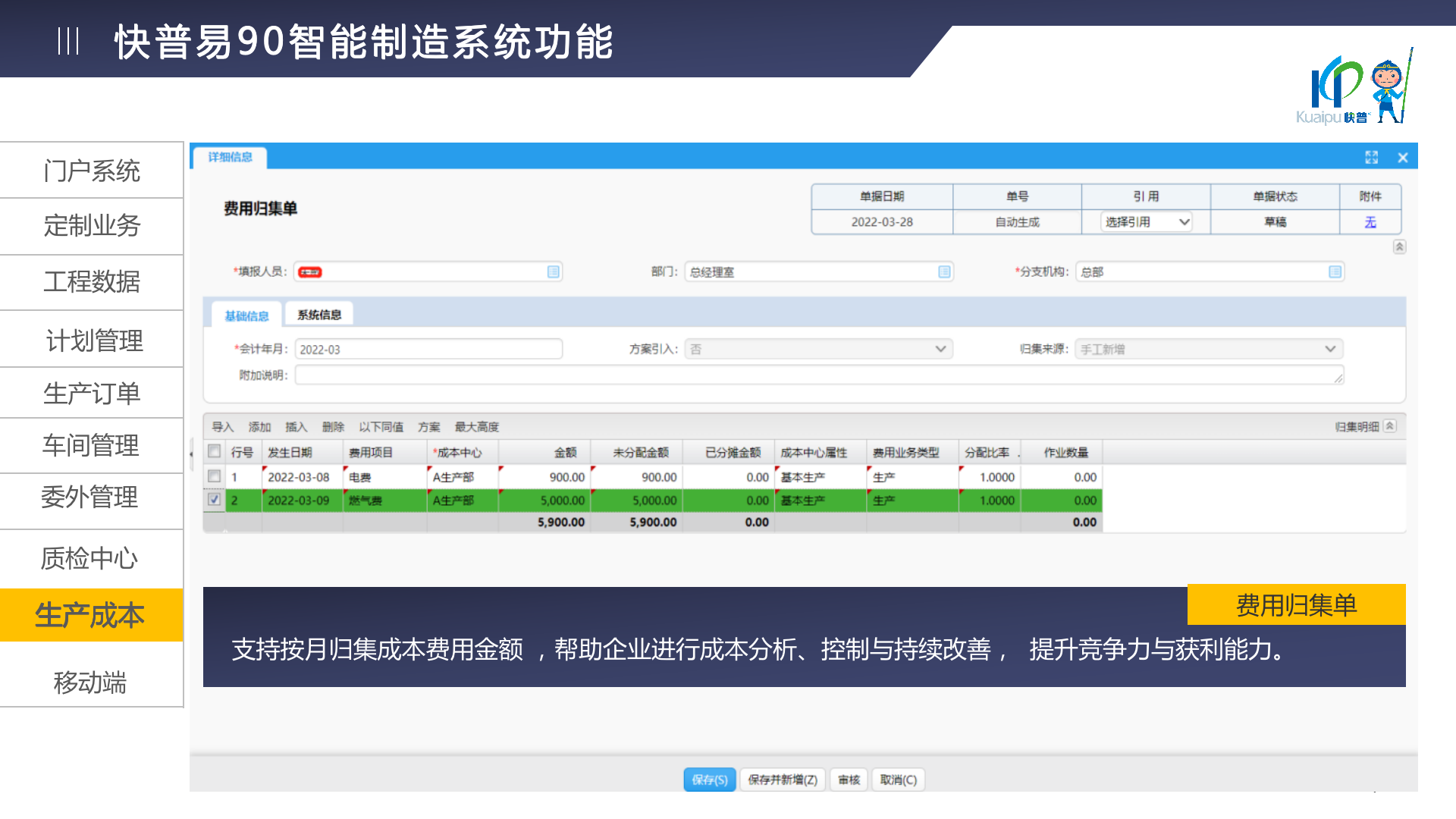Collapse 归集明细 grid with chevron icon
Viewport: 1456px width, 819px height.
click(x=1390, y=426)
